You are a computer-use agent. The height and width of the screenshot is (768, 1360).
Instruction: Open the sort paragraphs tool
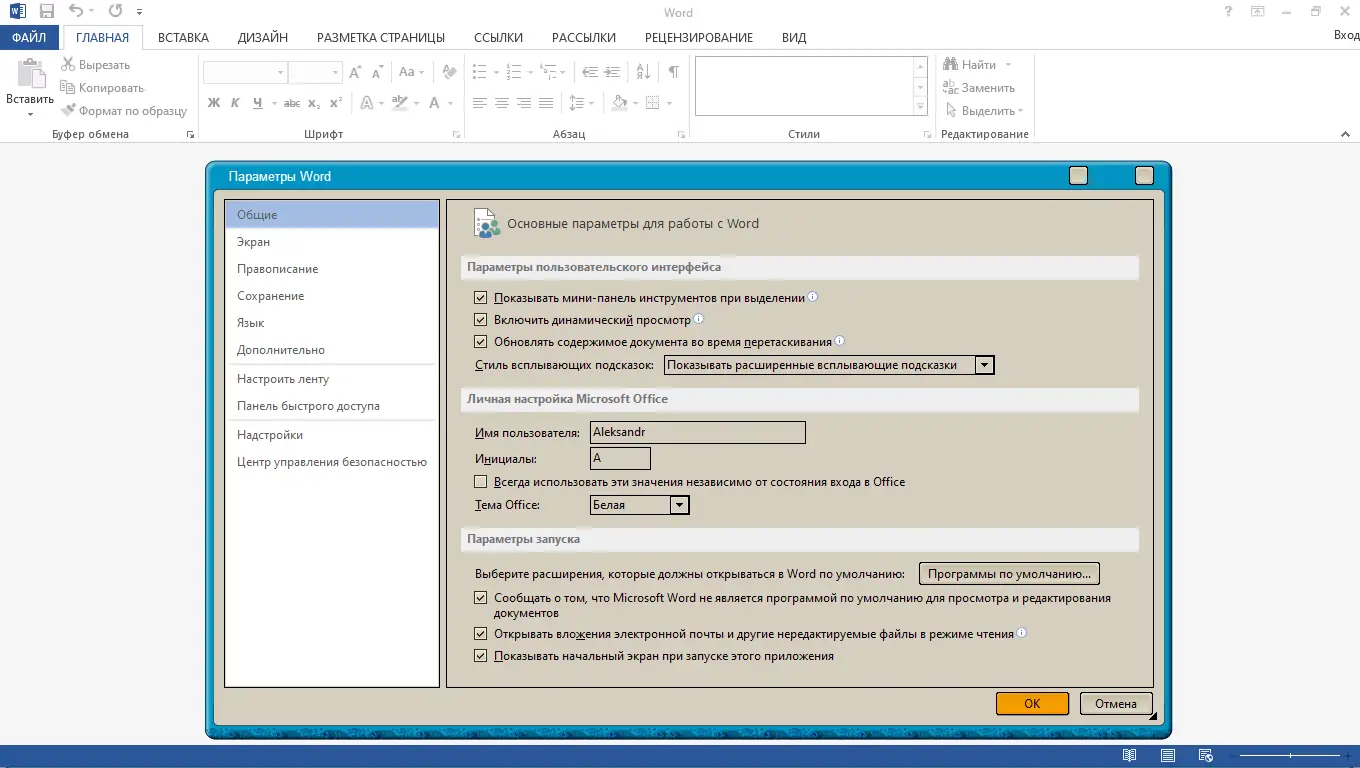pos(643,71)
